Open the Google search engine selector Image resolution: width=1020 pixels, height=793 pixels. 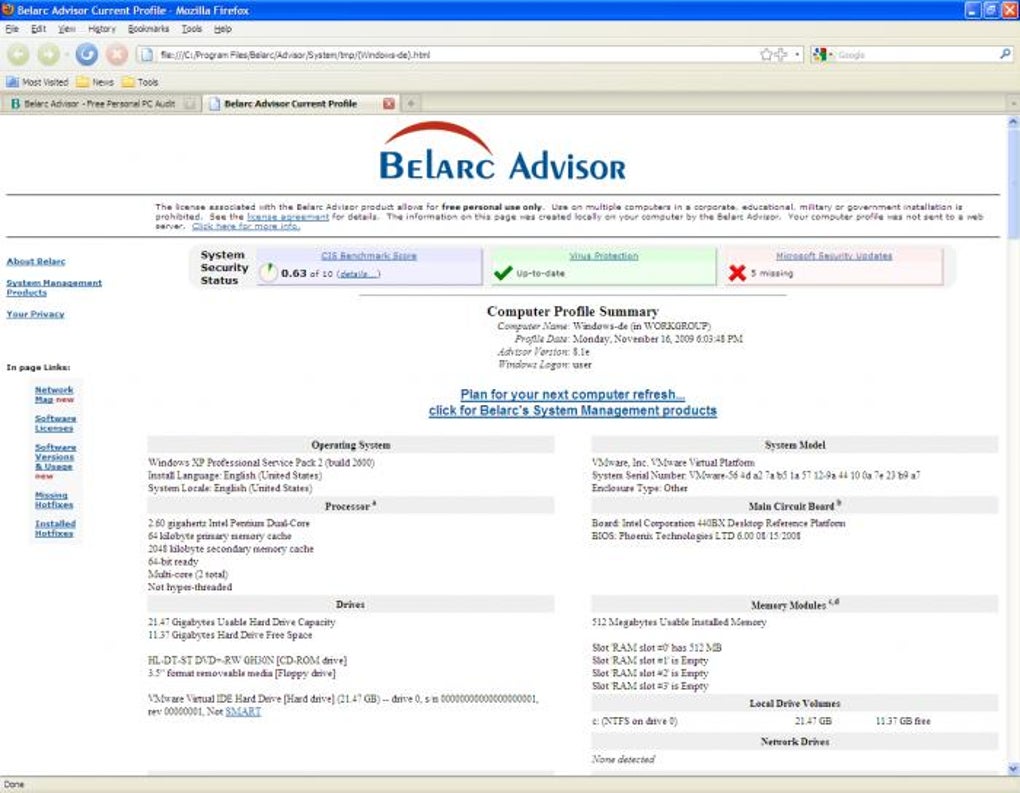pos(823,55)
